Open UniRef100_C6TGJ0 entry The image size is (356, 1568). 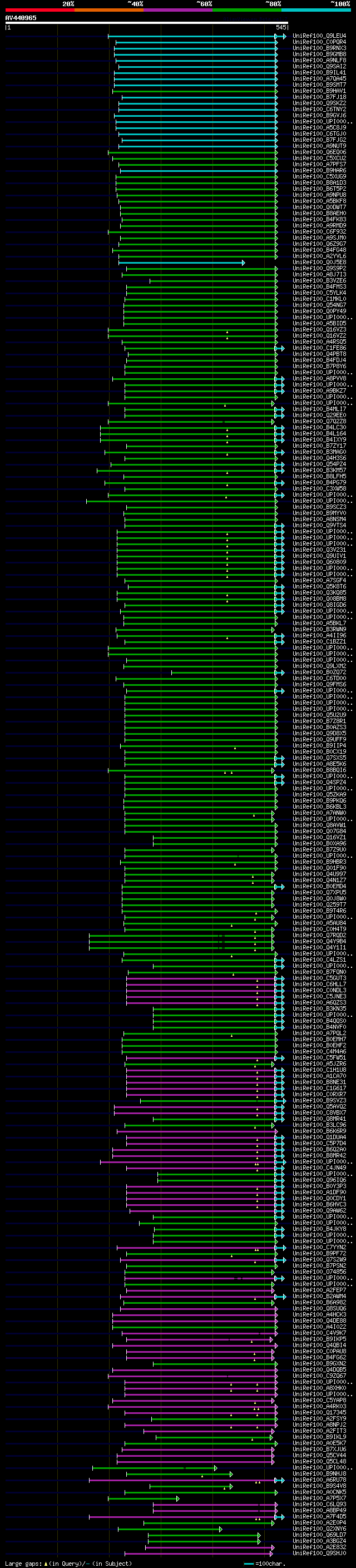tap(319, 133)
